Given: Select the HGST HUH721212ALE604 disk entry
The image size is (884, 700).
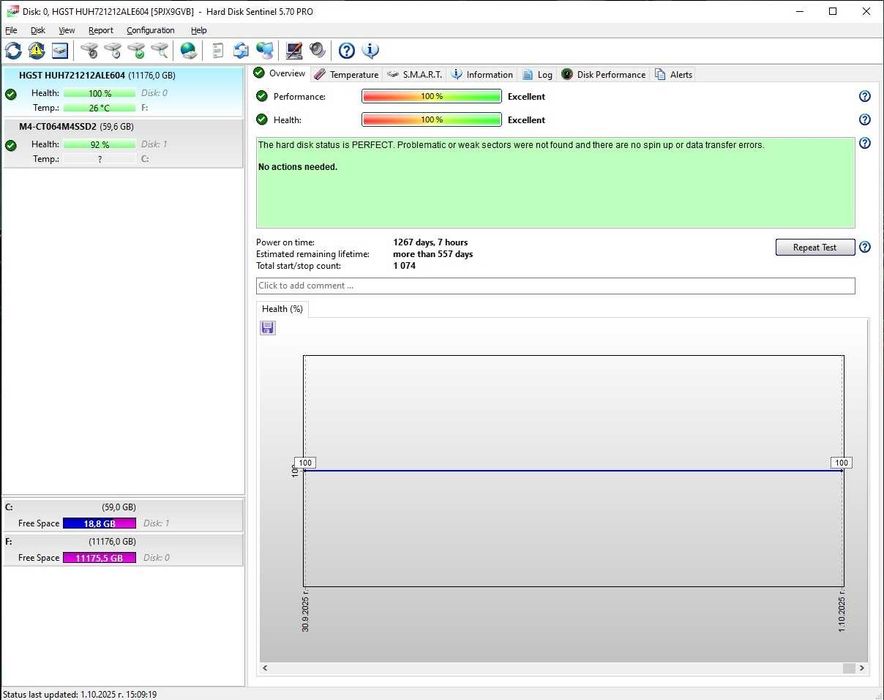Looking at the screenshot, I should (x=123, y=91).
